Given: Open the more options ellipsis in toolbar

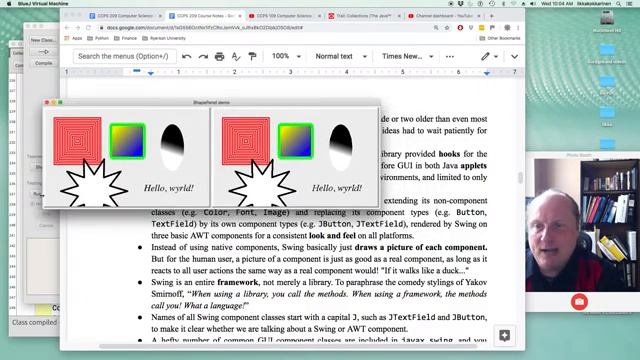Looking at the screenshot, I should point(449,56).
